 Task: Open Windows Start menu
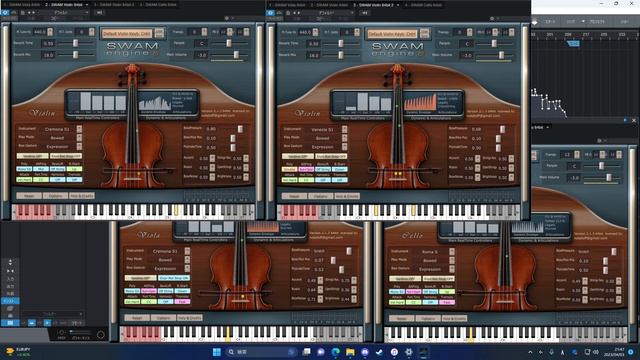click(217, 352)
